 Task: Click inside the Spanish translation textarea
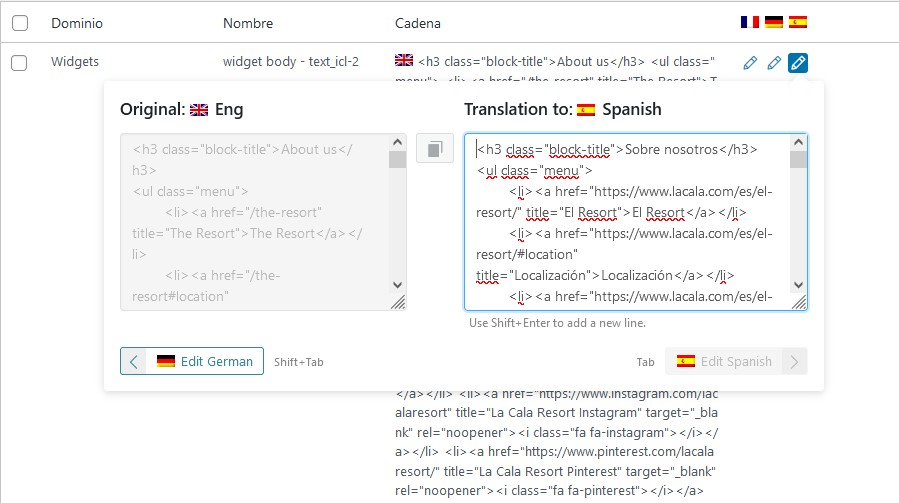click(x=627, y=223)
